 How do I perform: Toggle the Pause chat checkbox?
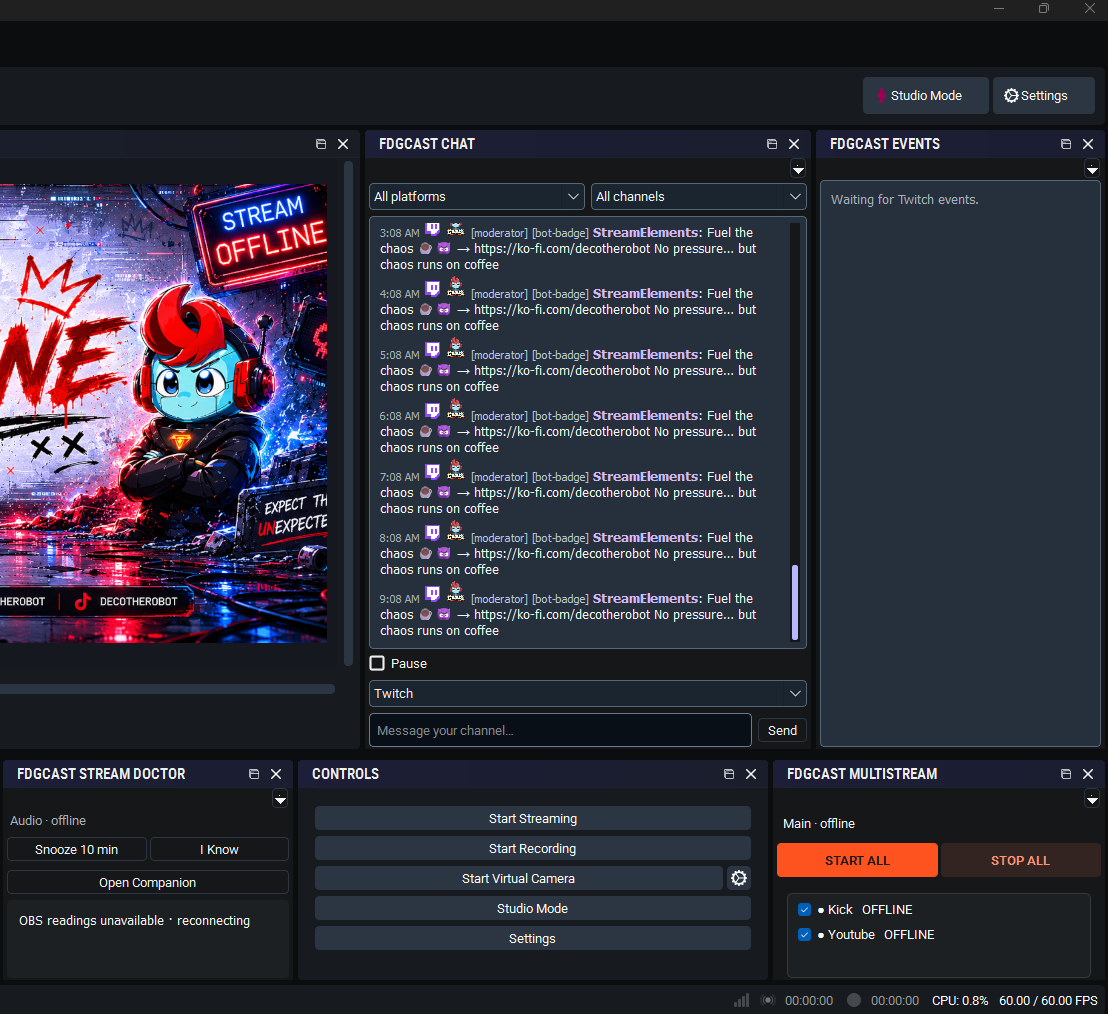tap(377, 664)
